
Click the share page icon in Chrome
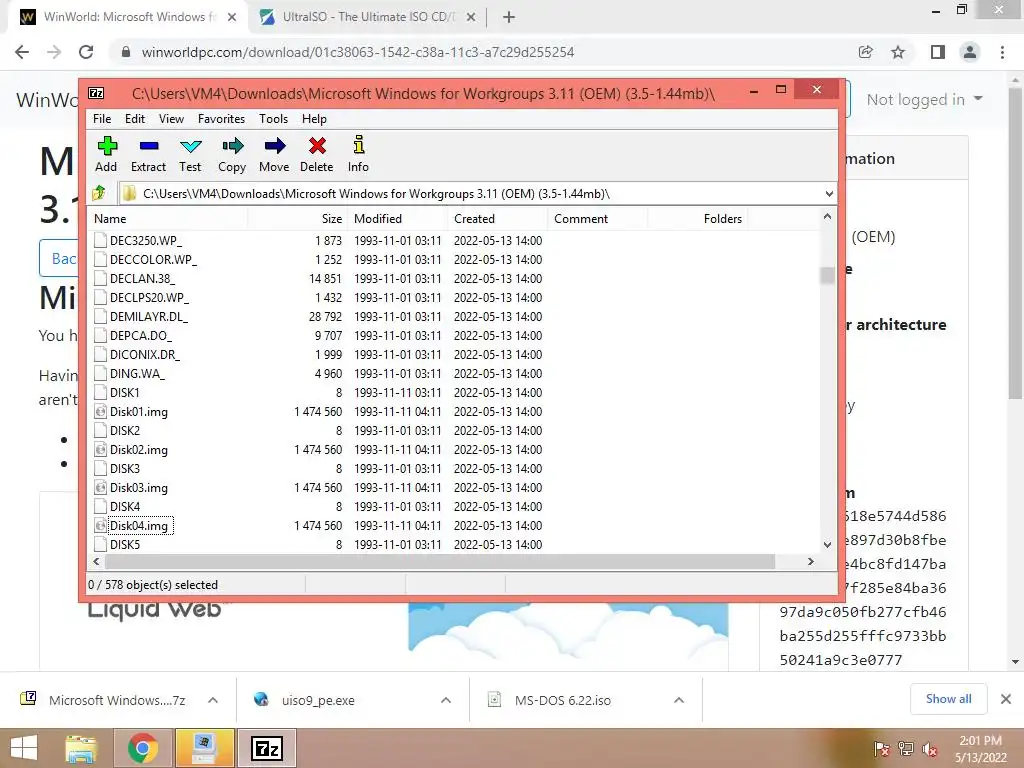(866, 52)
